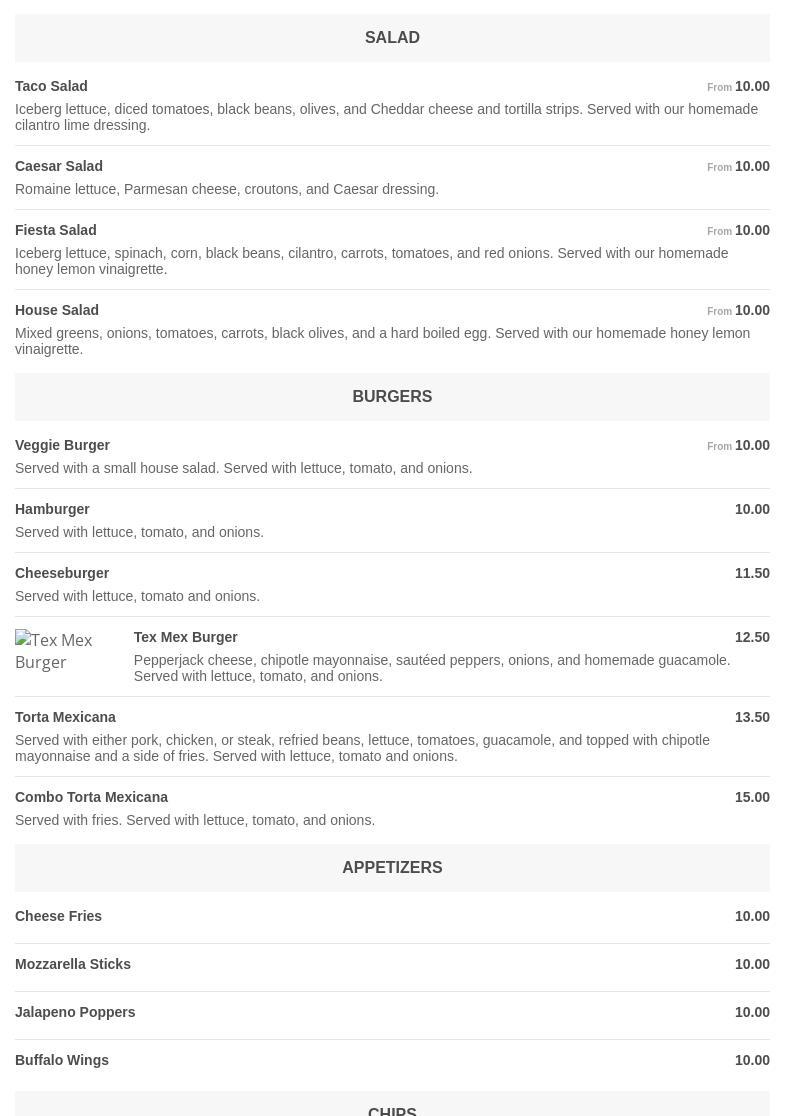785x1116 pixels.
Task: Open the Tex Mex Burger title
Action: [x=185, y=637]
